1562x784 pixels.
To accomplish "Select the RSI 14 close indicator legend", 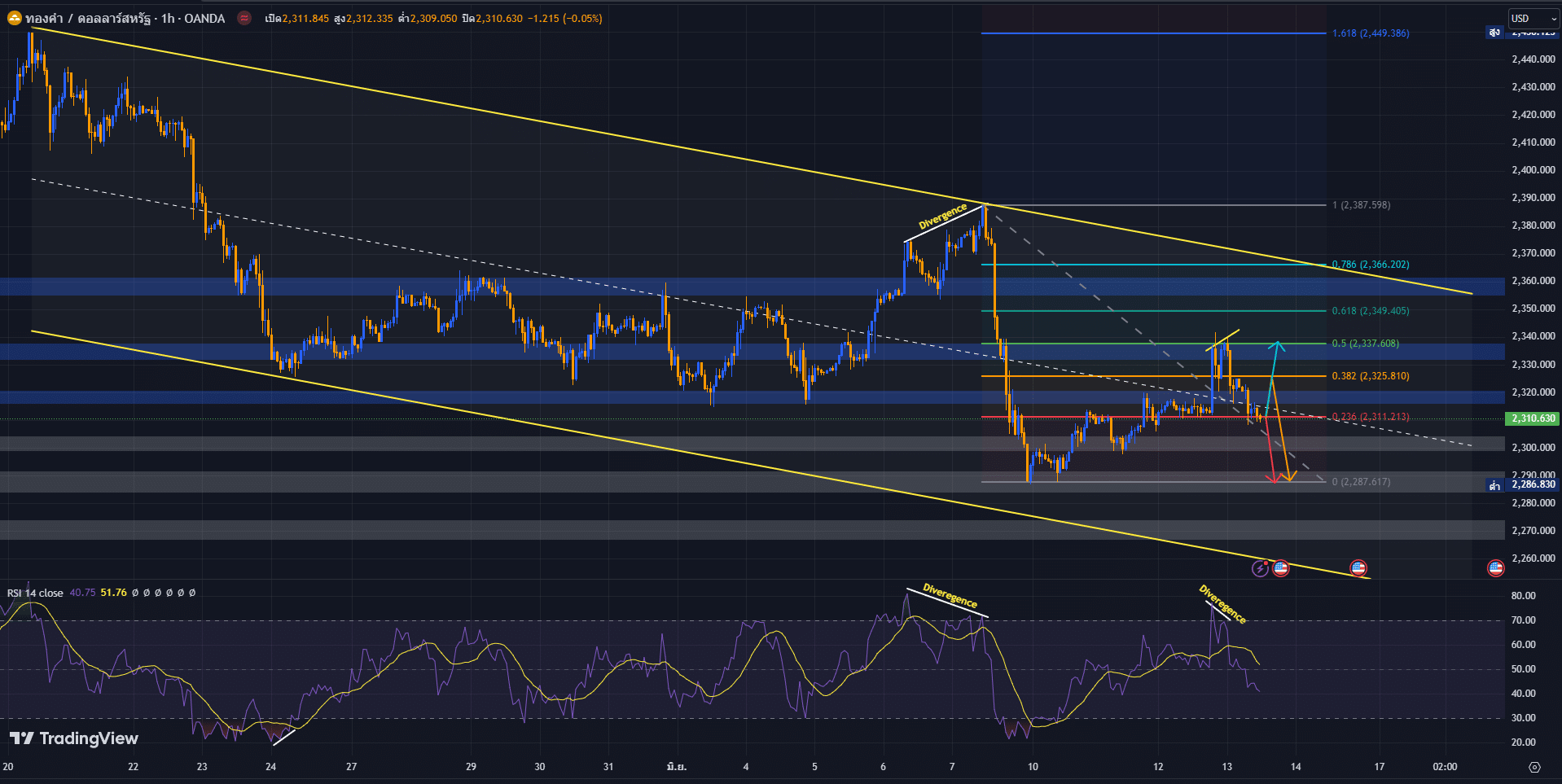I will click(35, 593).
